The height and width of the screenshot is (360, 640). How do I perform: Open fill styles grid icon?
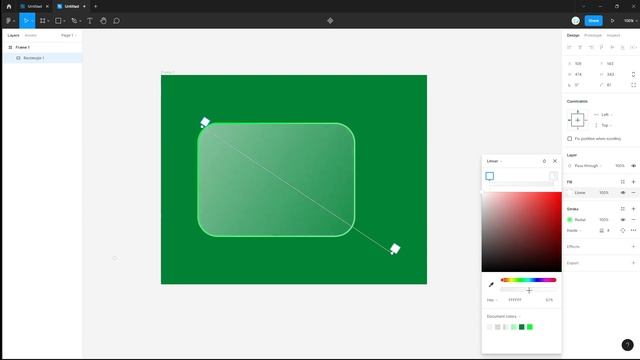click(x=622, y=182)
